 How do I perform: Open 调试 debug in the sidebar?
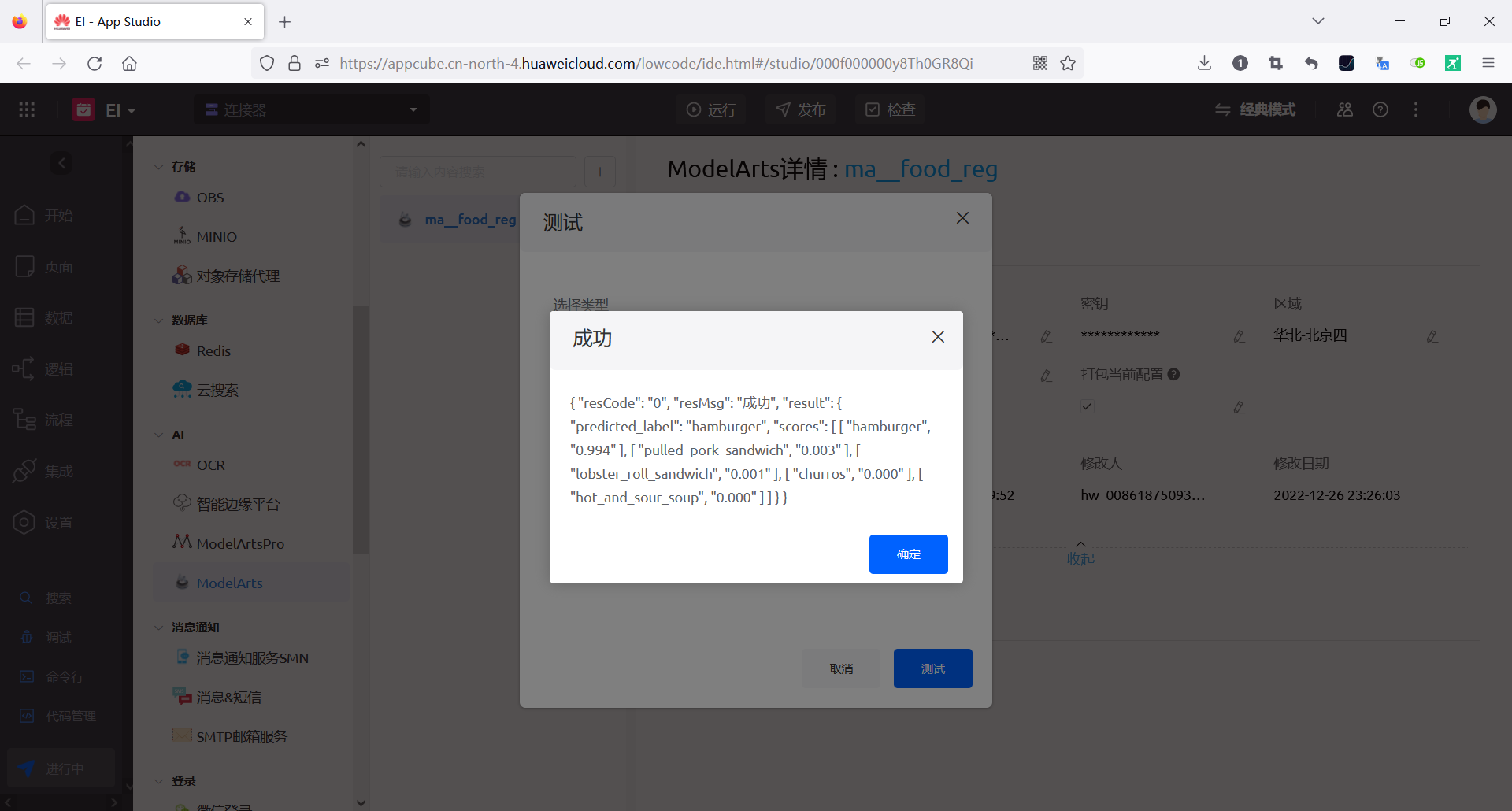point(46,638)
